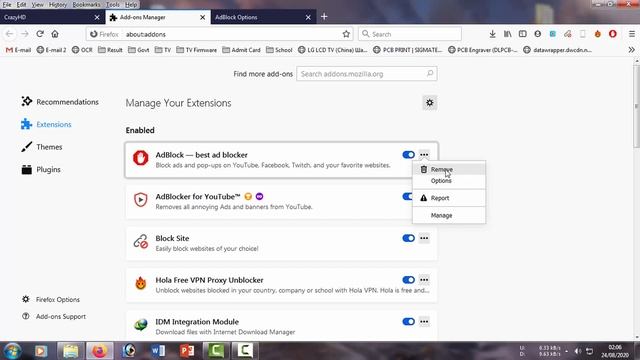Toggle off the Block Site extension
This screenshot has width=640, height=360.
click(408, 238)
